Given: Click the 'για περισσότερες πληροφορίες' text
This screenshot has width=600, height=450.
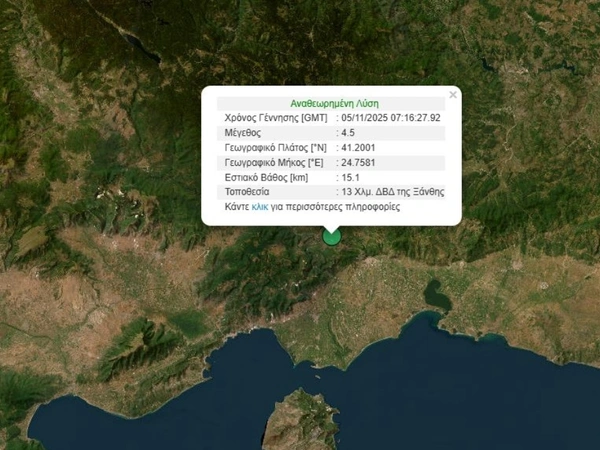Looking at the screenshot, I should 335,207.
